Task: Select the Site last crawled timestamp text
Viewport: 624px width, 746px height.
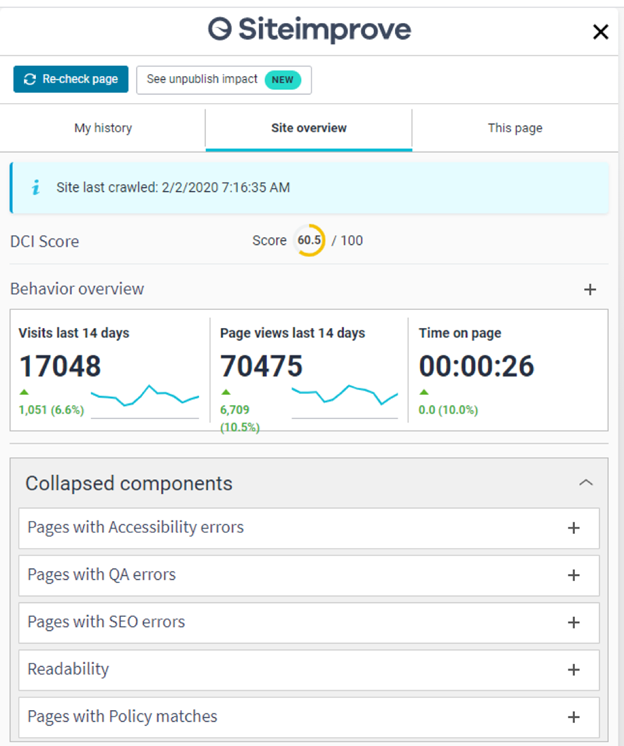Action: [x=173, y=187]
